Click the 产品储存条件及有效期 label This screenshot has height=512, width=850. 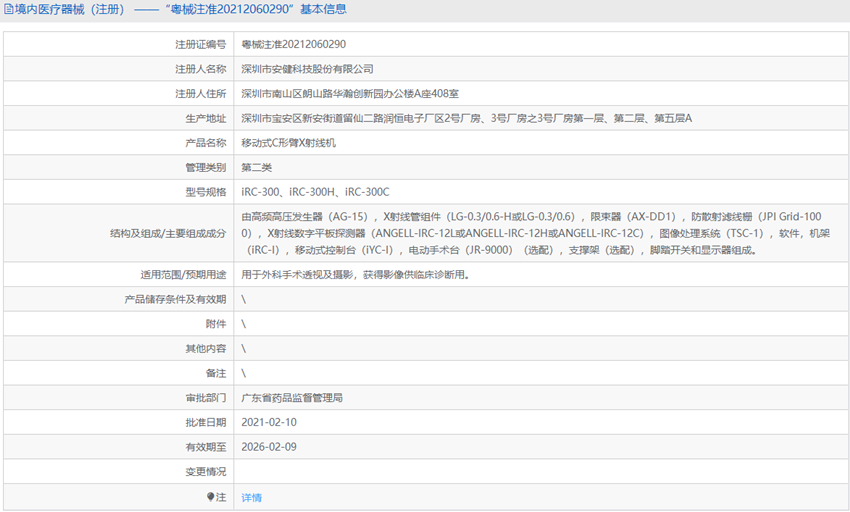(x=175, y=299)
